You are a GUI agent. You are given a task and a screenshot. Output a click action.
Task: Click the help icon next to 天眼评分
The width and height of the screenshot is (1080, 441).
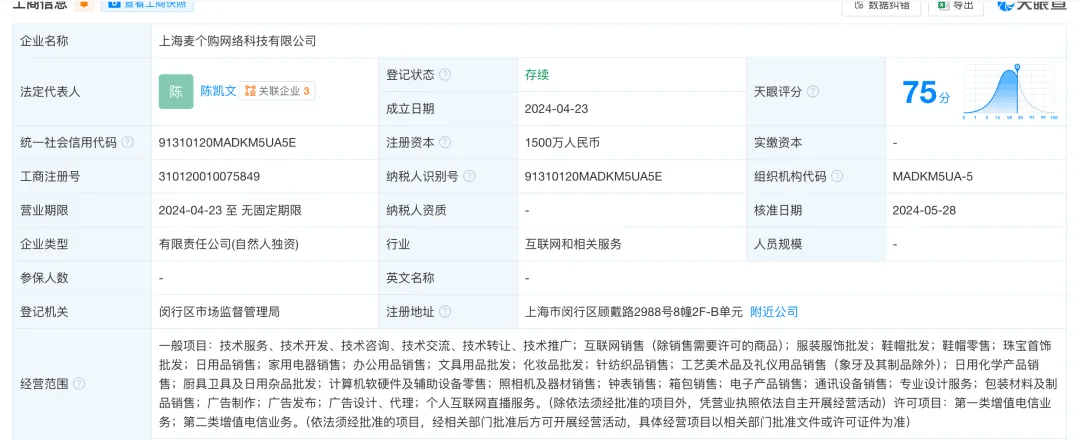(x=813, y=91)
